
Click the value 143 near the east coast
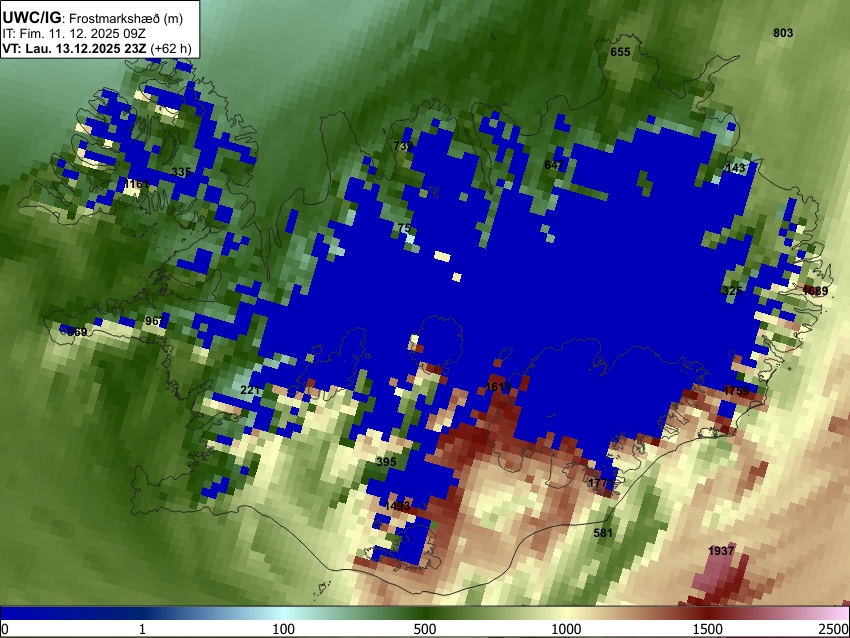click(735, 168)
